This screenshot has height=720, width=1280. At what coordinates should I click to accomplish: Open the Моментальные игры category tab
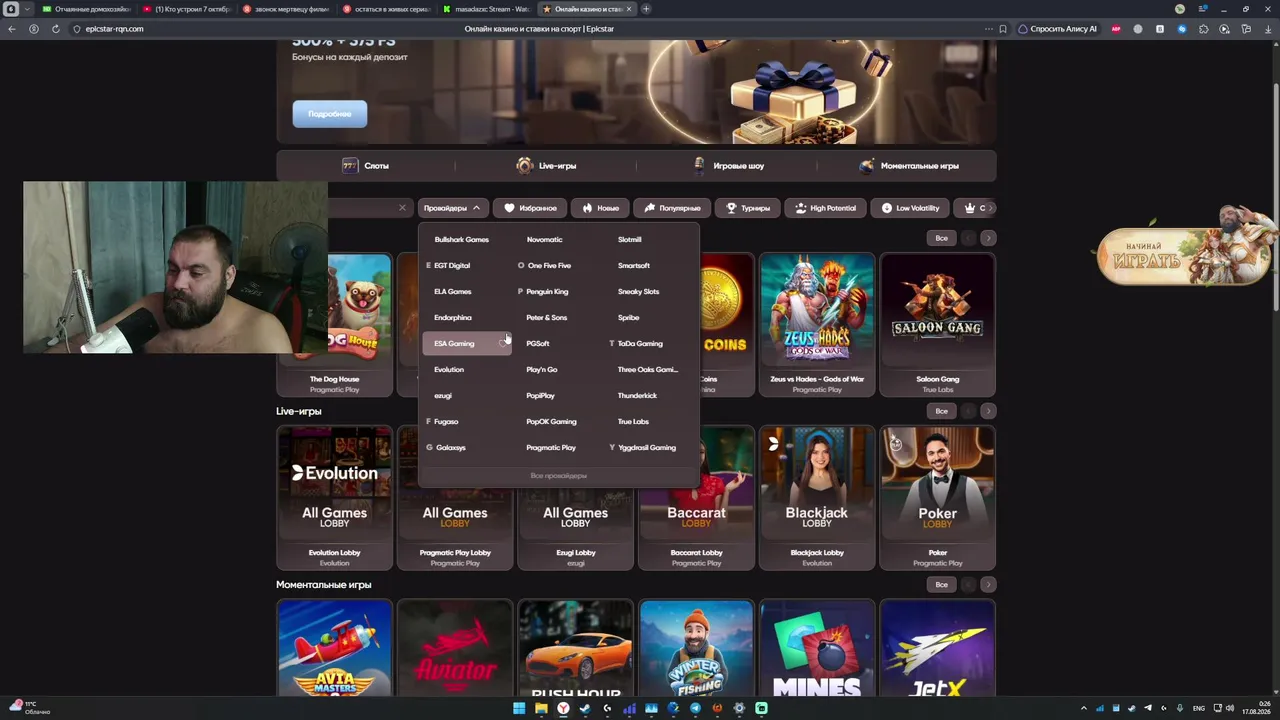point(907,166)
